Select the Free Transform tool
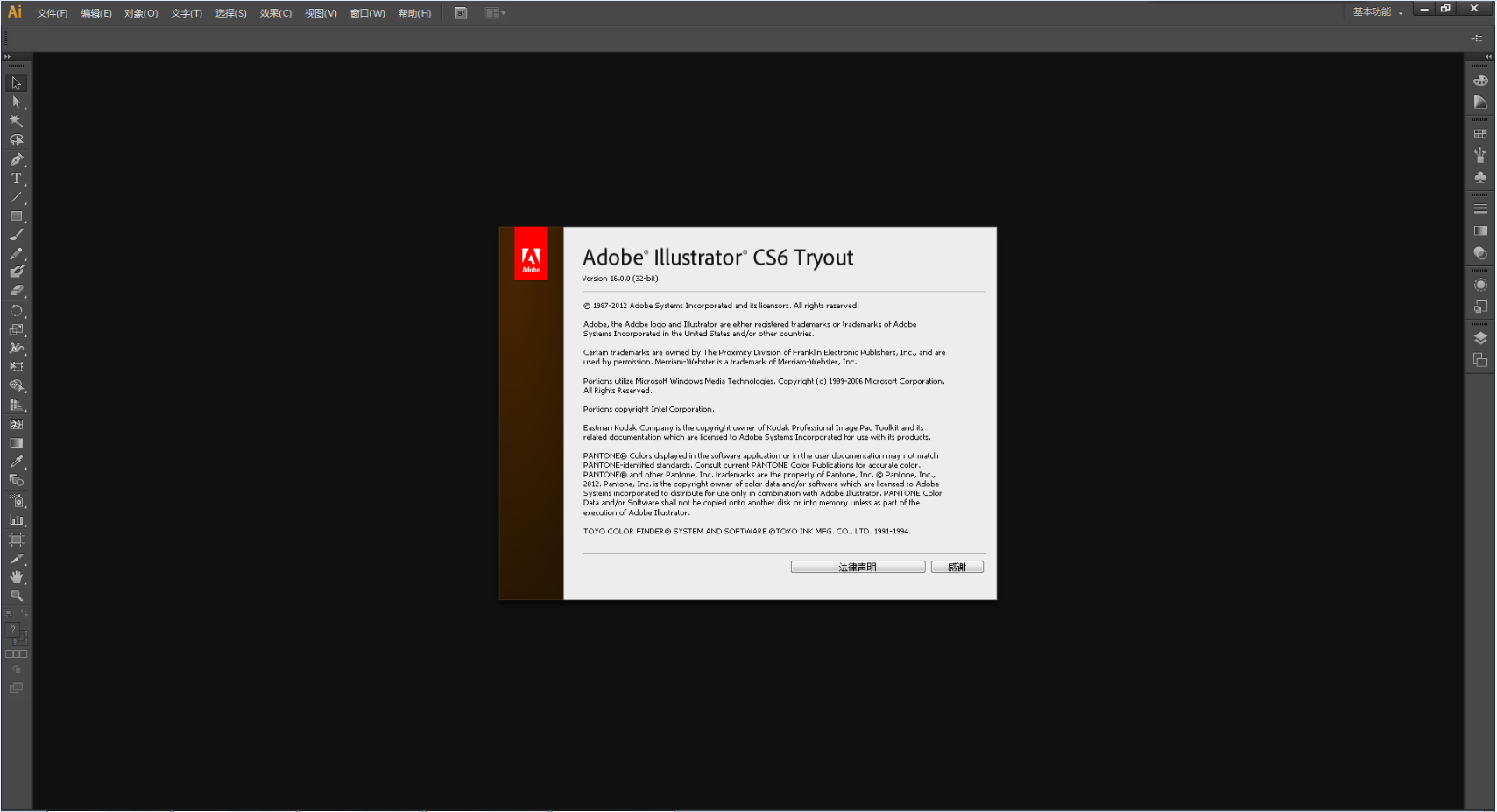 (x=17, y=367)
